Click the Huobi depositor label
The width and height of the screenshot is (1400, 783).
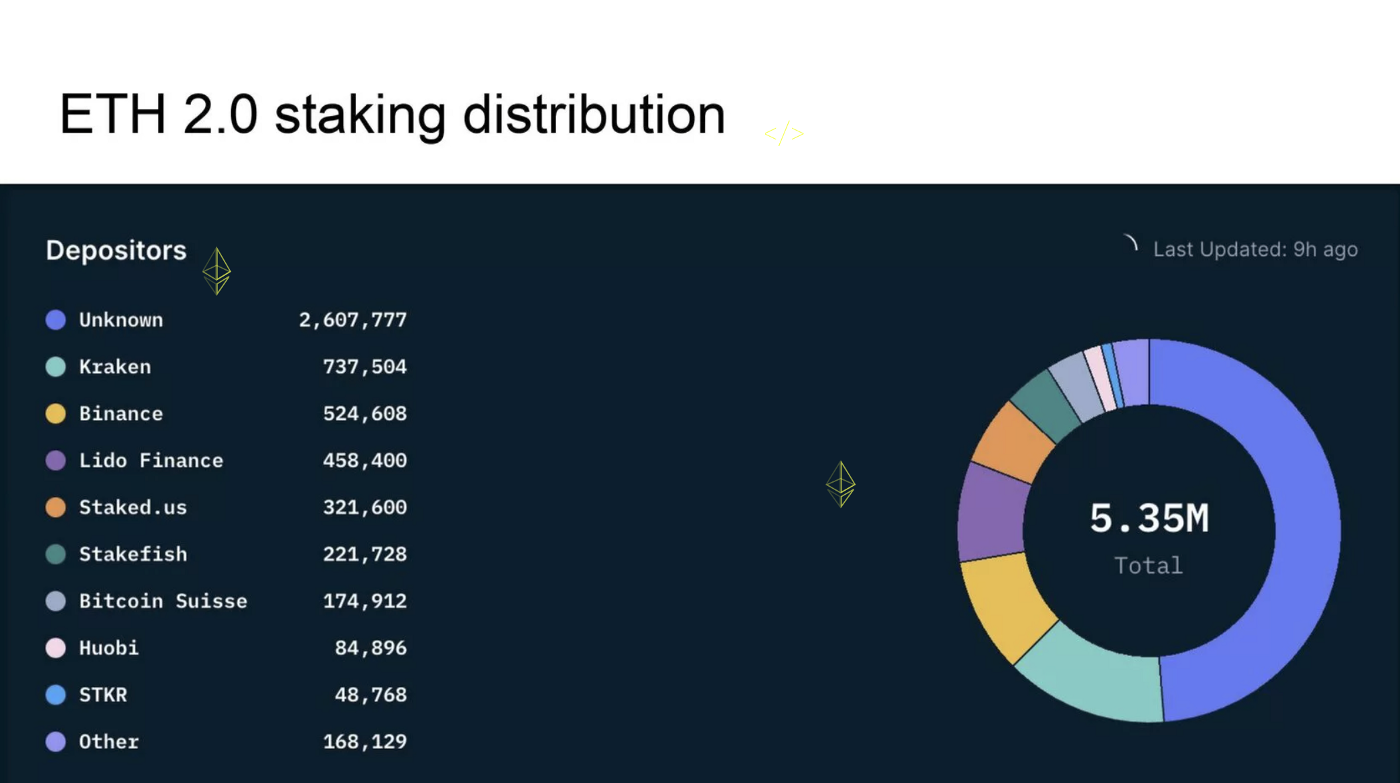109,648
